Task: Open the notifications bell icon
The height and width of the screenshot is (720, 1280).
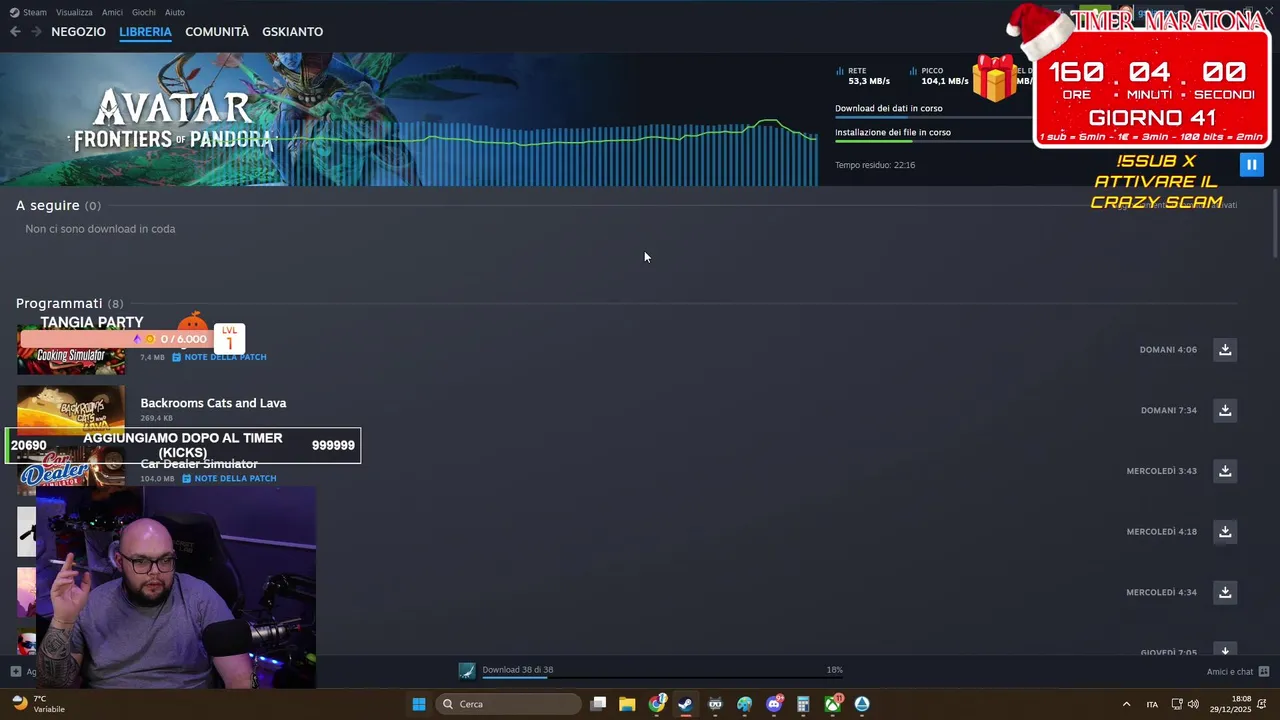Action: pyautogui.click(x=1263, y=704)
